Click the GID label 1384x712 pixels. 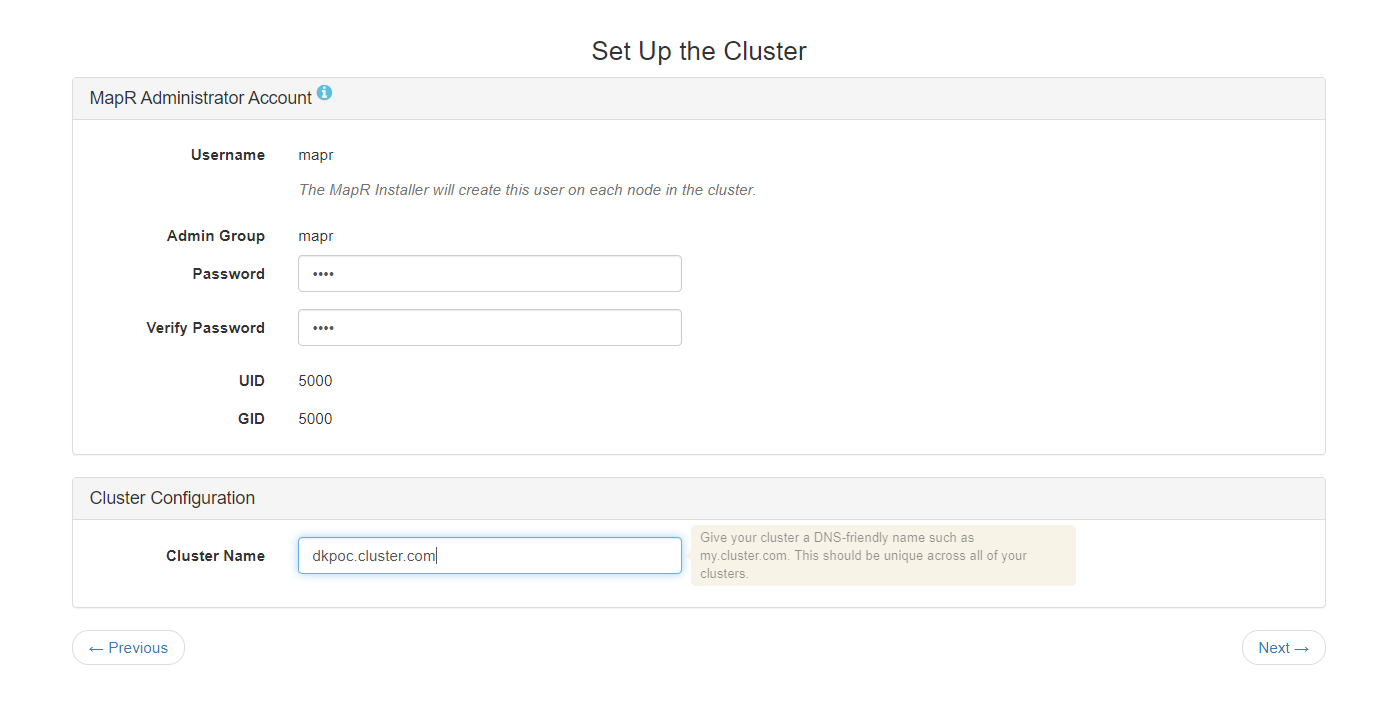(251, 419)
